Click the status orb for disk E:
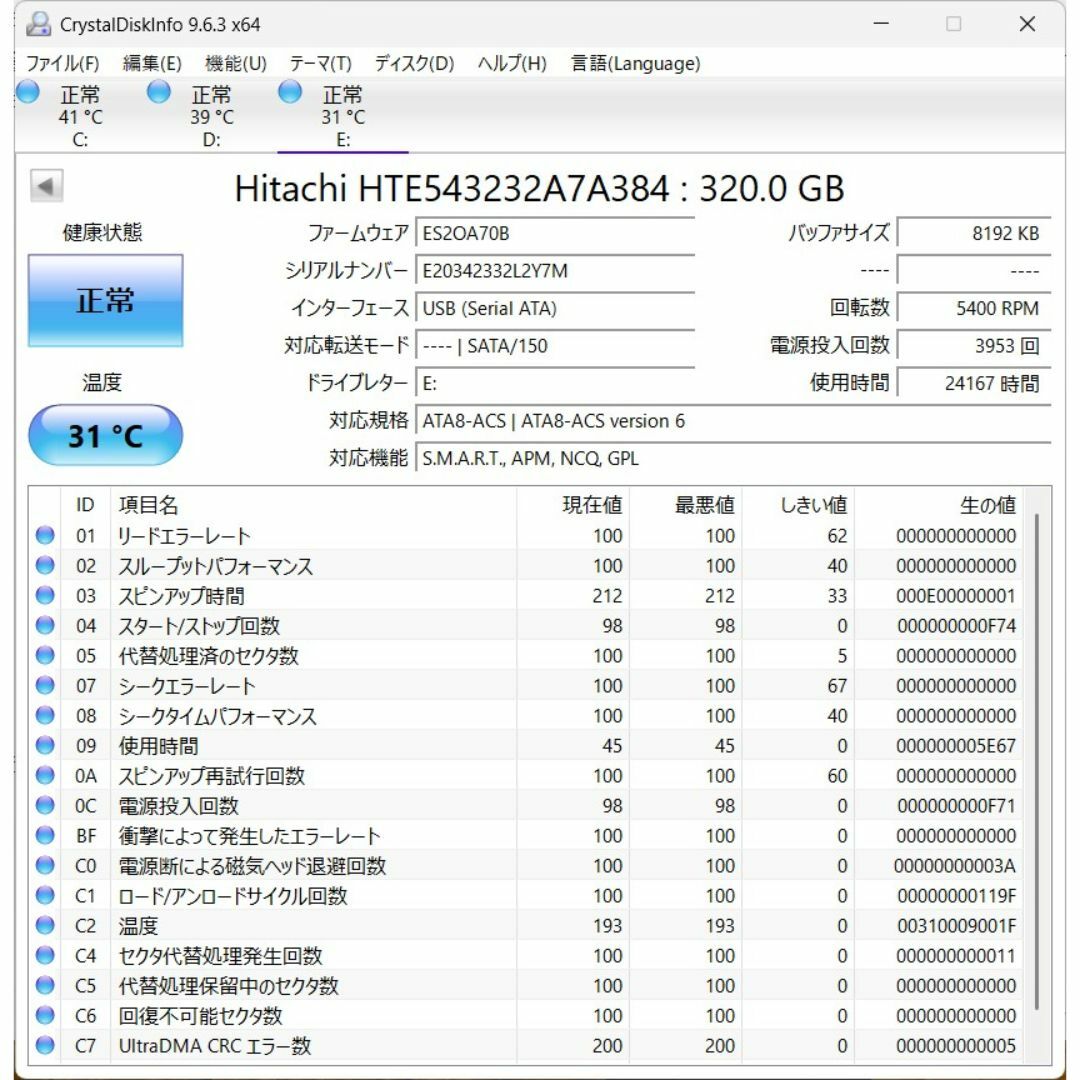 [290, 92]
